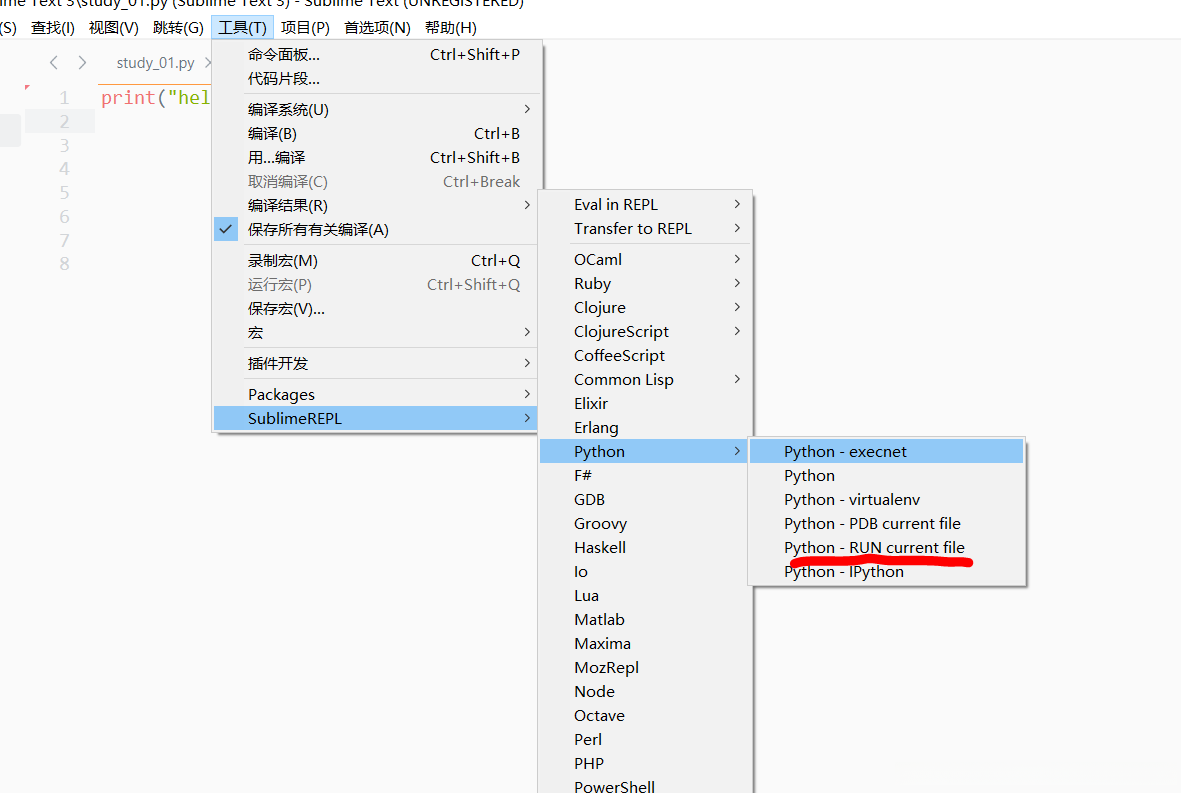This screenshot has width=1181, height=793.
Task: Run 编译(B) build command
Action: click(x=376, y=133)
